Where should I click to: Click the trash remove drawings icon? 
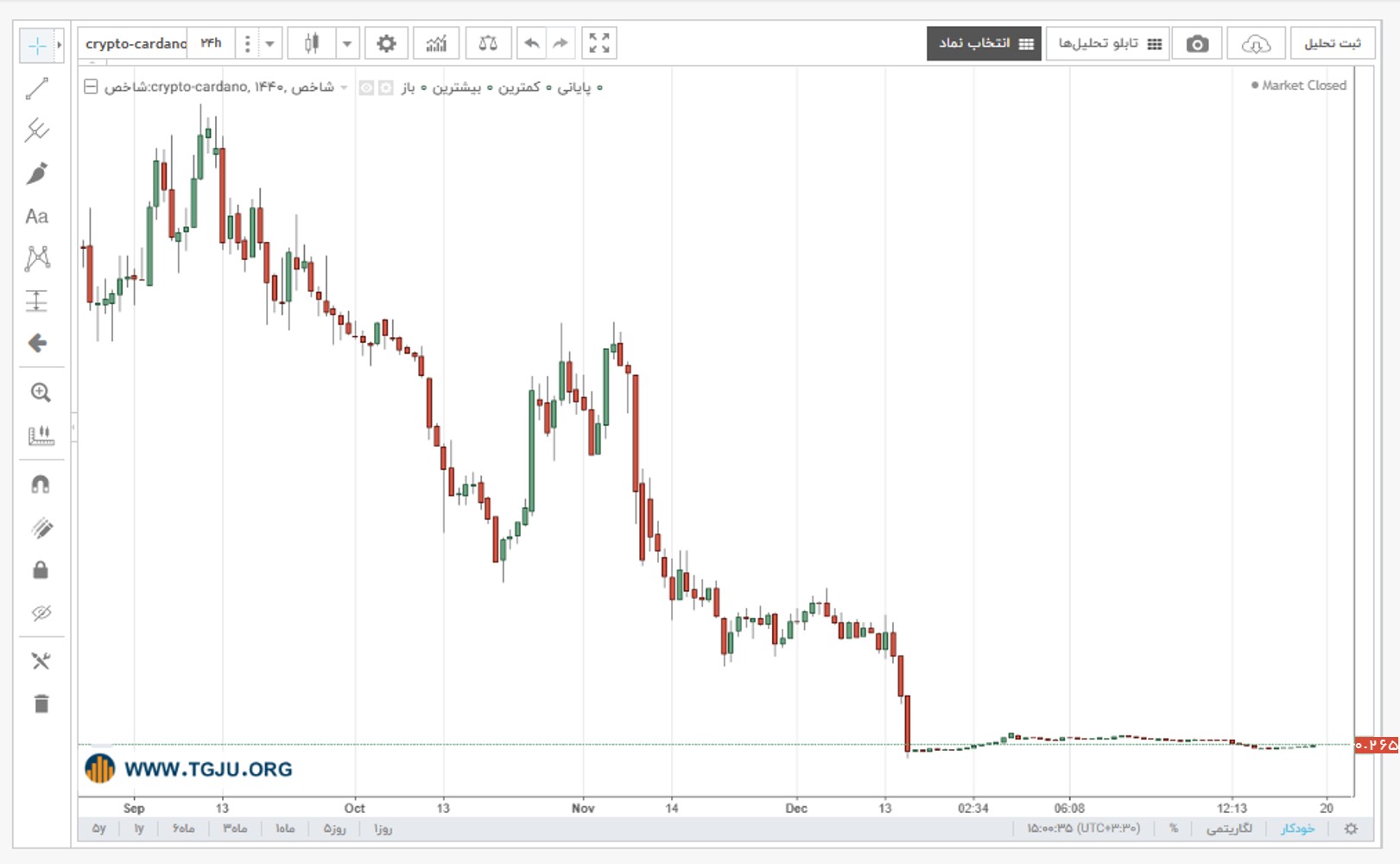[x=41, y=703]
